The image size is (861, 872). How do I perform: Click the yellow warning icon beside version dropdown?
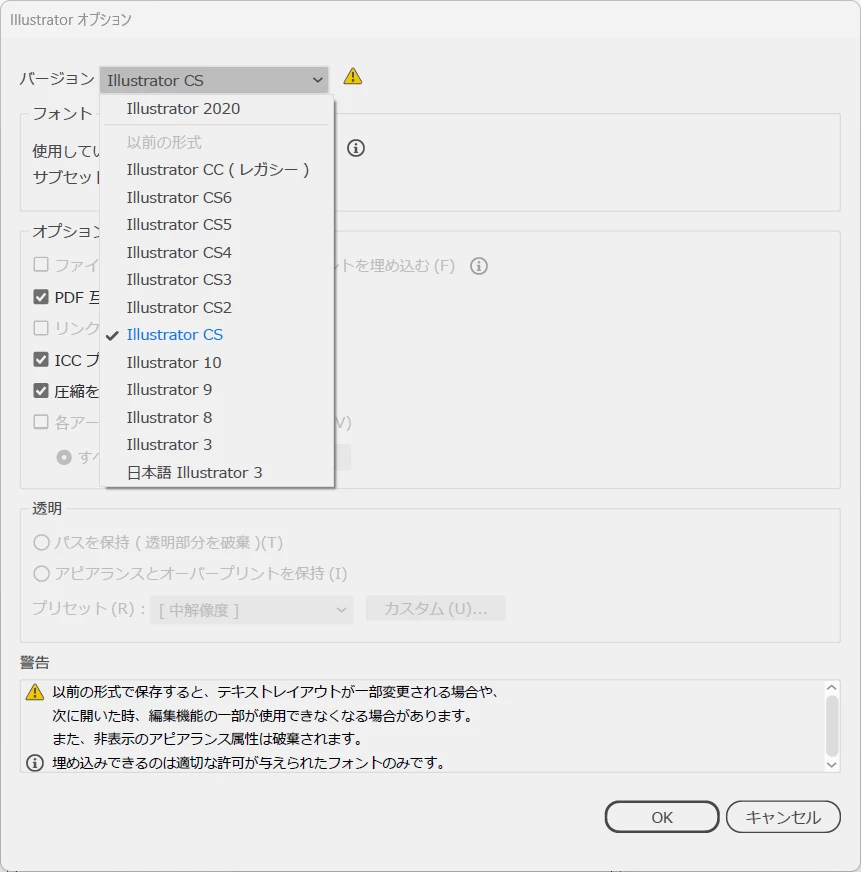coord(353,76)
